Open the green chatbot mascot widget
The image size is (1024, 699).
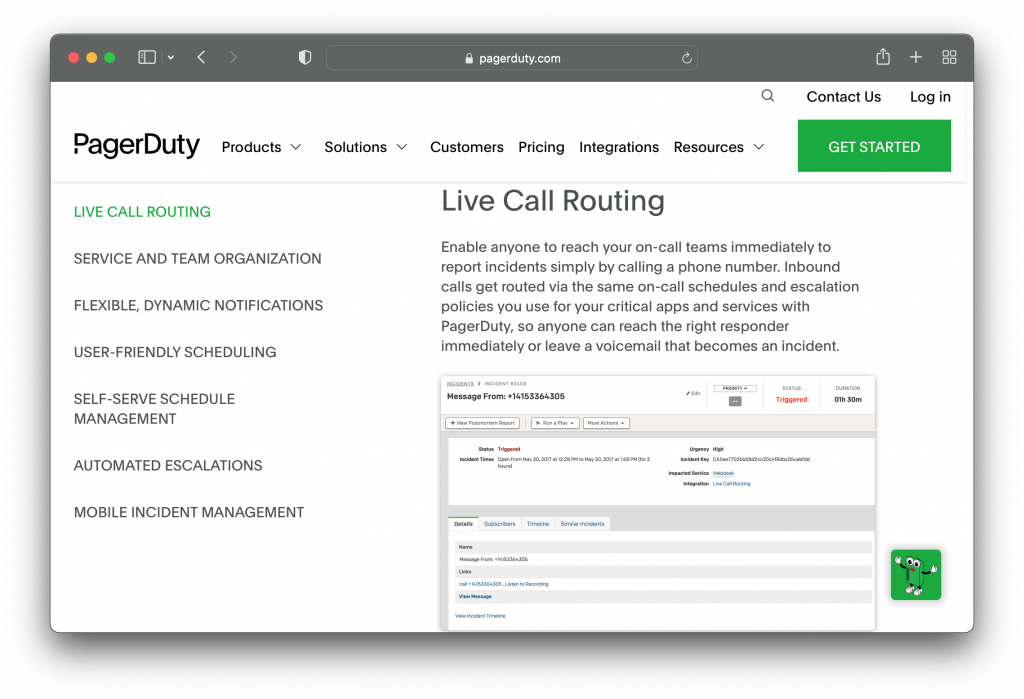916,575
